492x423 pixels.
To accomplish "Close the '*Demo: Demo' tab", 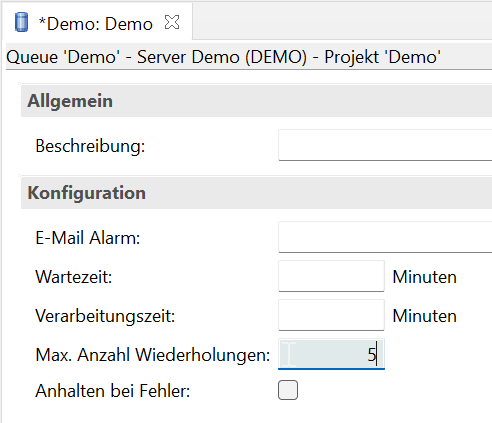I will (172, 22).
